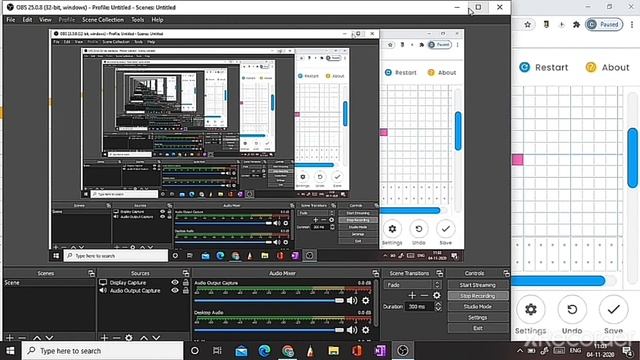Toggle visibility of Display Capture source
The height and width of the screenshot is (360, 640).
(x=175, y=282)
